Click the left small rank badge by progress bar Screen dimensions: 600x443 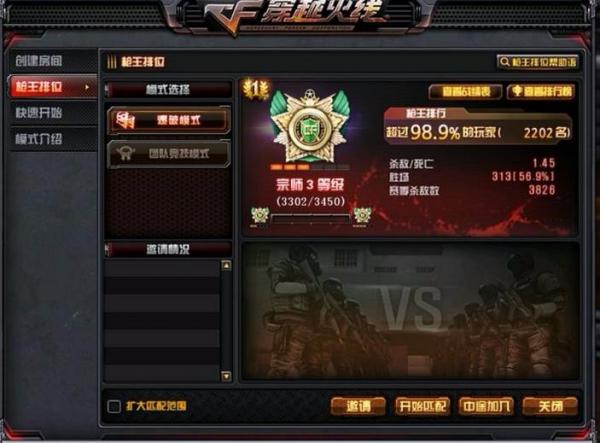tap(260, 216)
